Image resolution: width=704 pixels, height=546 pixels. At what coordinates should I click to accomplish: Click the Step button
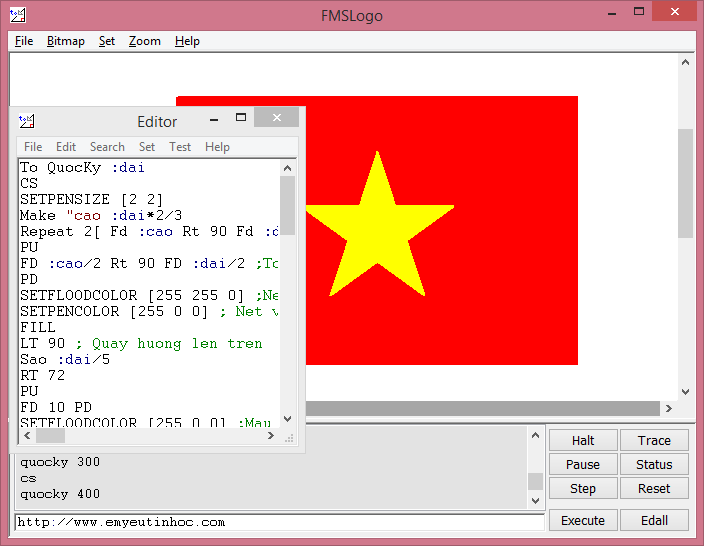(x=583, y=488)
